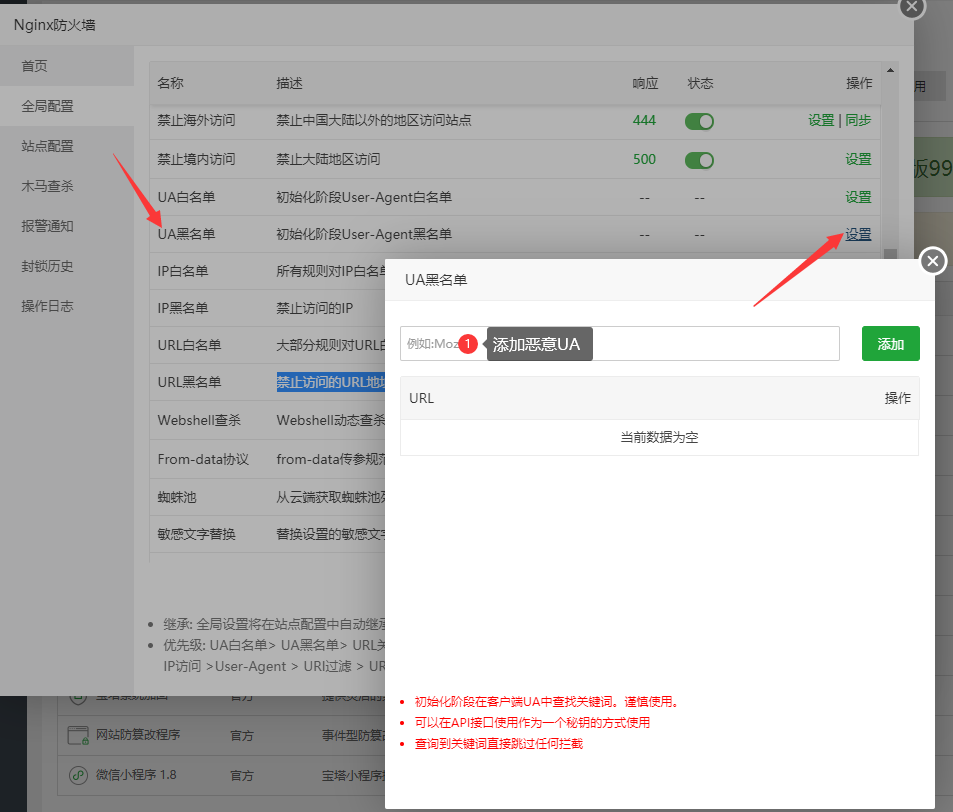The width and height of the screenshot is (953, 812).
Task: Toggle off the 禁止海外访问 switch
Action: pos(698,121)
